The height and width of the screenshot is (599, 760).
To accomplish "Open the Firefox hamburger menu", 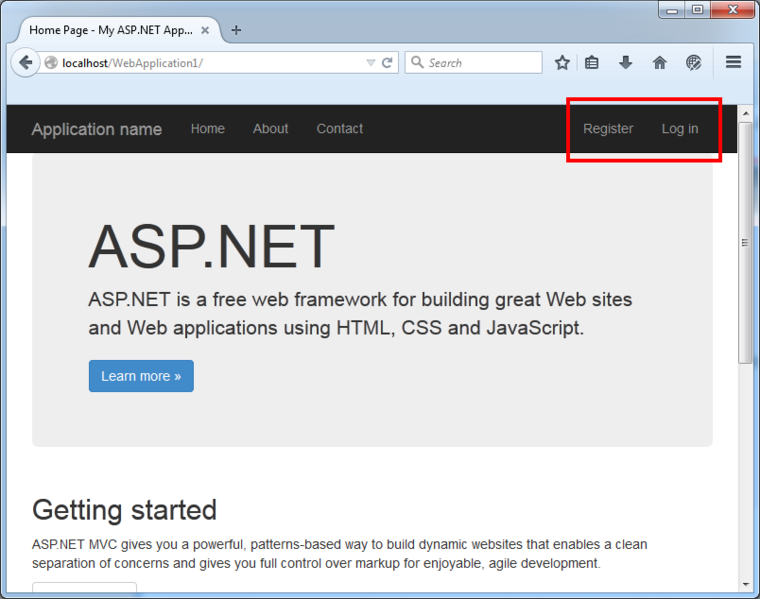I will tap(733, 62).
